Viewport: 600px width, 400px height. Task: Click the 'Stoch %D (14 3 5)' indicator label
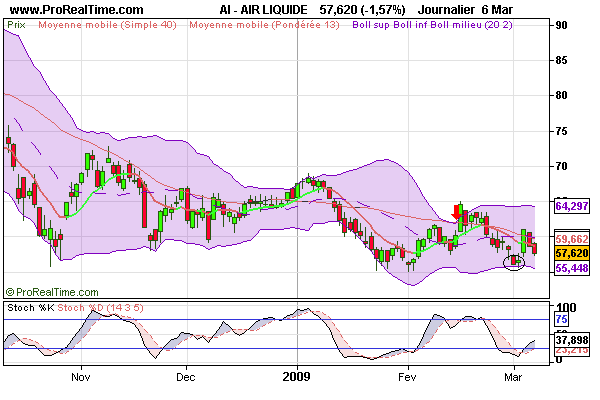pos(100,308)
